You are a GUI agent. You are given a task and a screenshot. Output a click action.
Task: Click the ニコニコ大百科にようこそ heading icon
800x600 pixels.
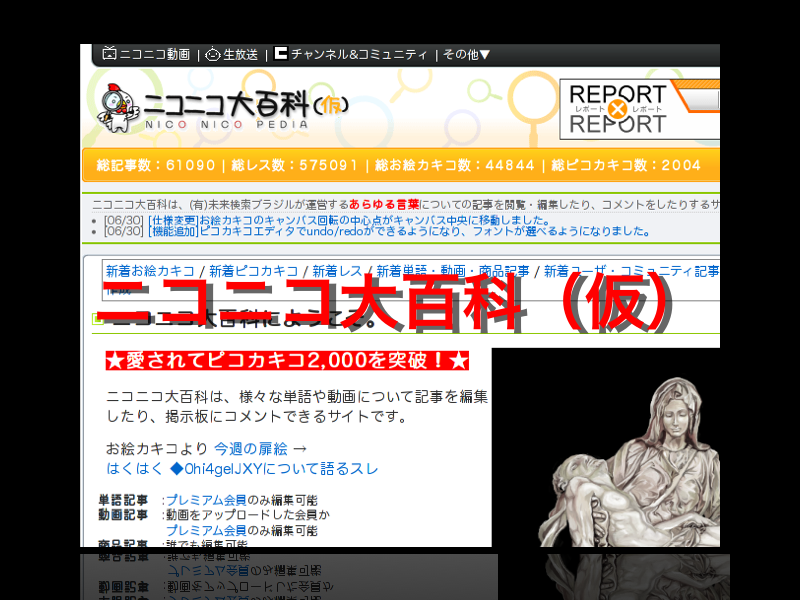point(98,319)
